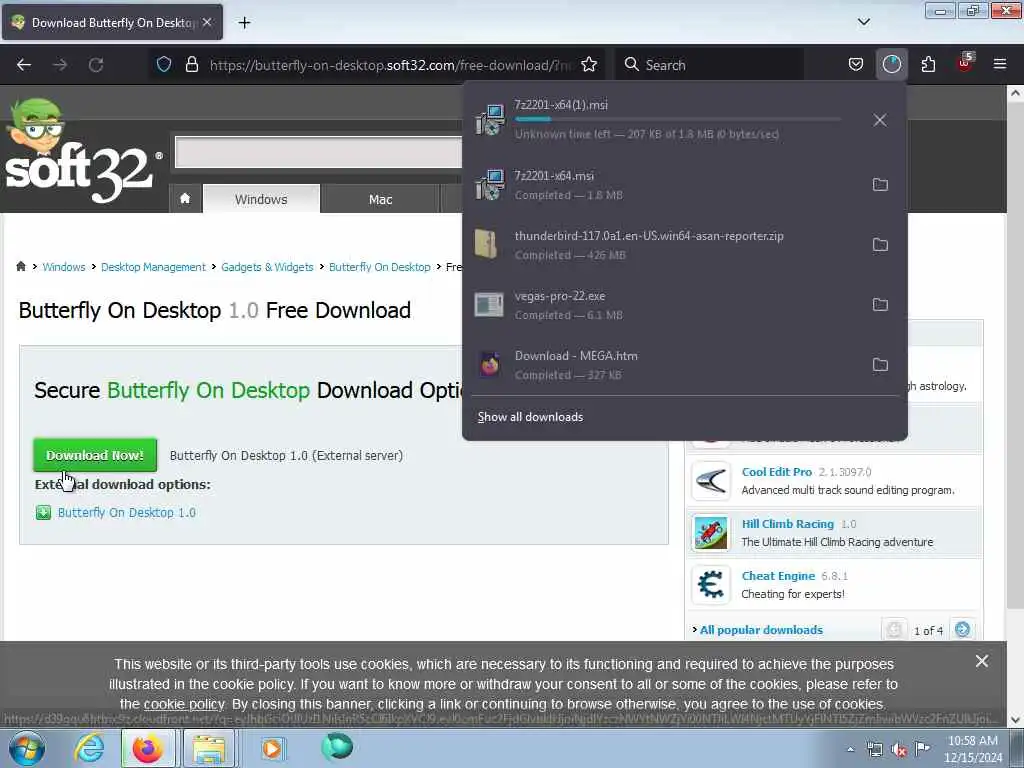Open the tracking protection shield icon
The image size is (1024, 768).
(x=164, y=65)
